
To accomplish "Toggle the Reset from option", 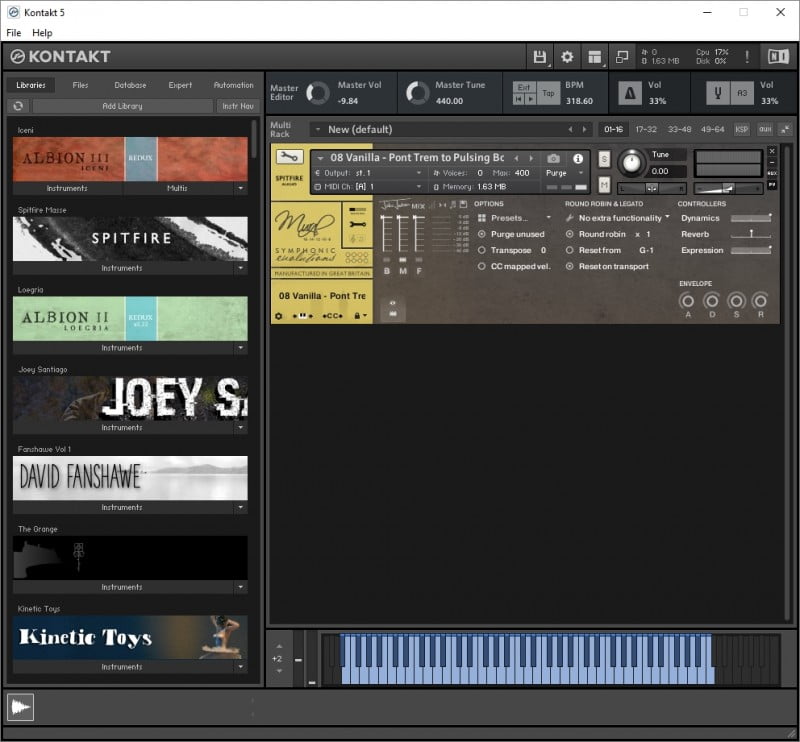I will click(x=569, y=251).
